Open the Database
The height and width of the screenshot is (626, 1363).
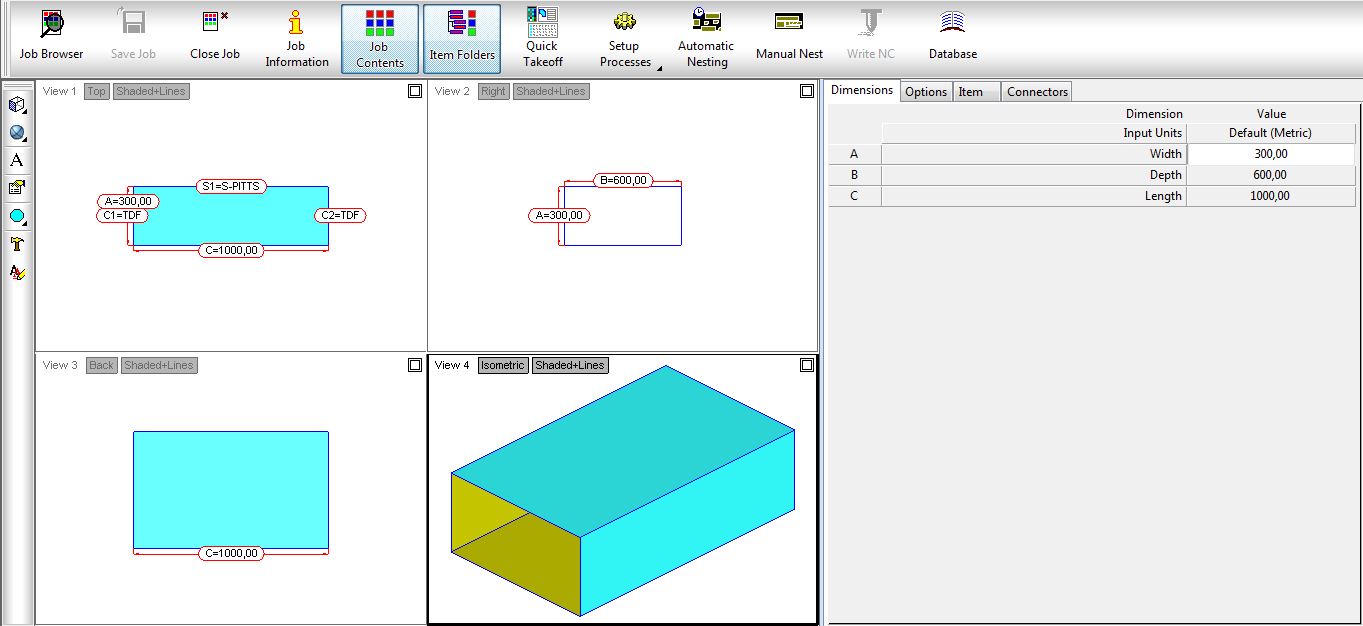pos(952,38)
